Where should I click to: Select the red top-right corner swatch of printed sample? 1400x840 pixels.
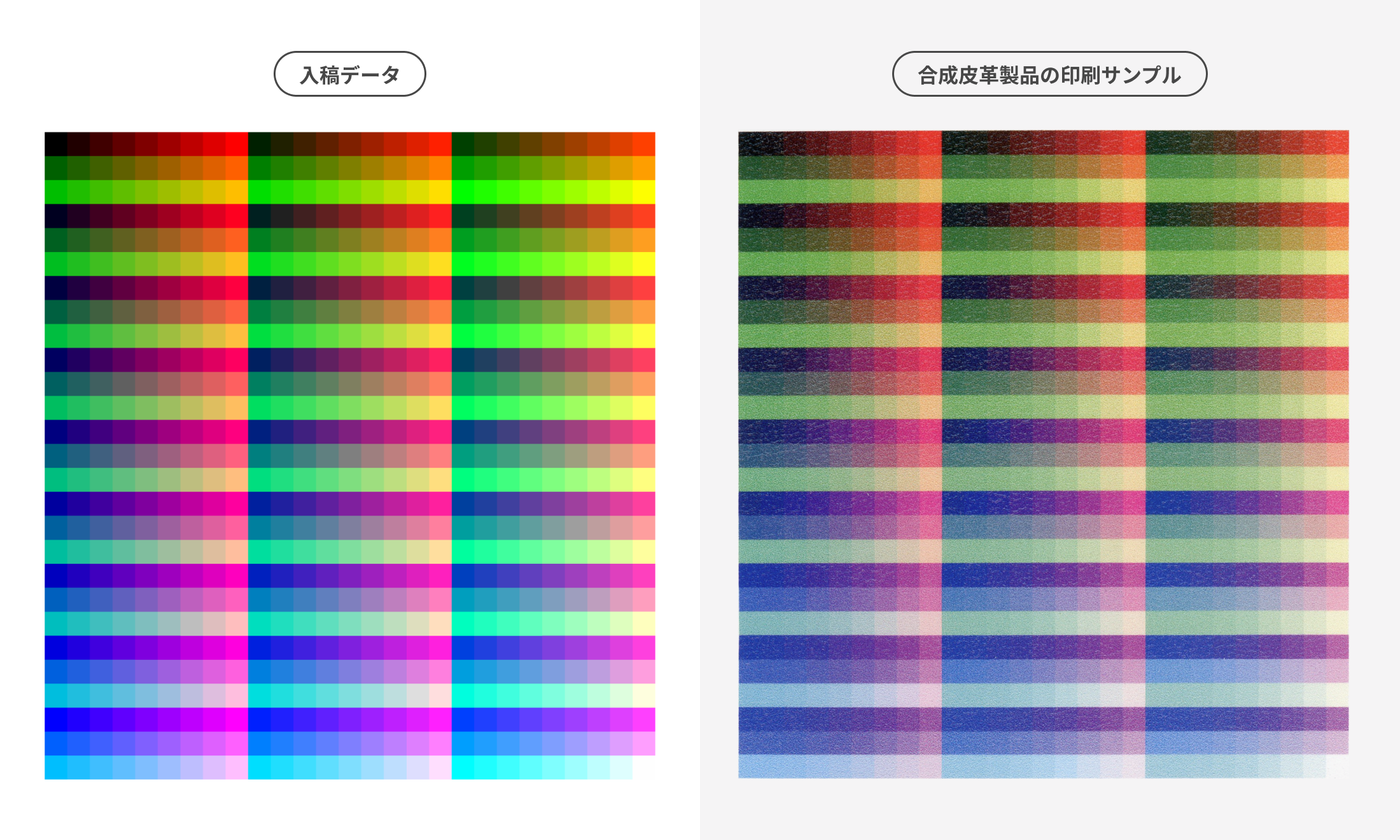tap(1337, 143)
